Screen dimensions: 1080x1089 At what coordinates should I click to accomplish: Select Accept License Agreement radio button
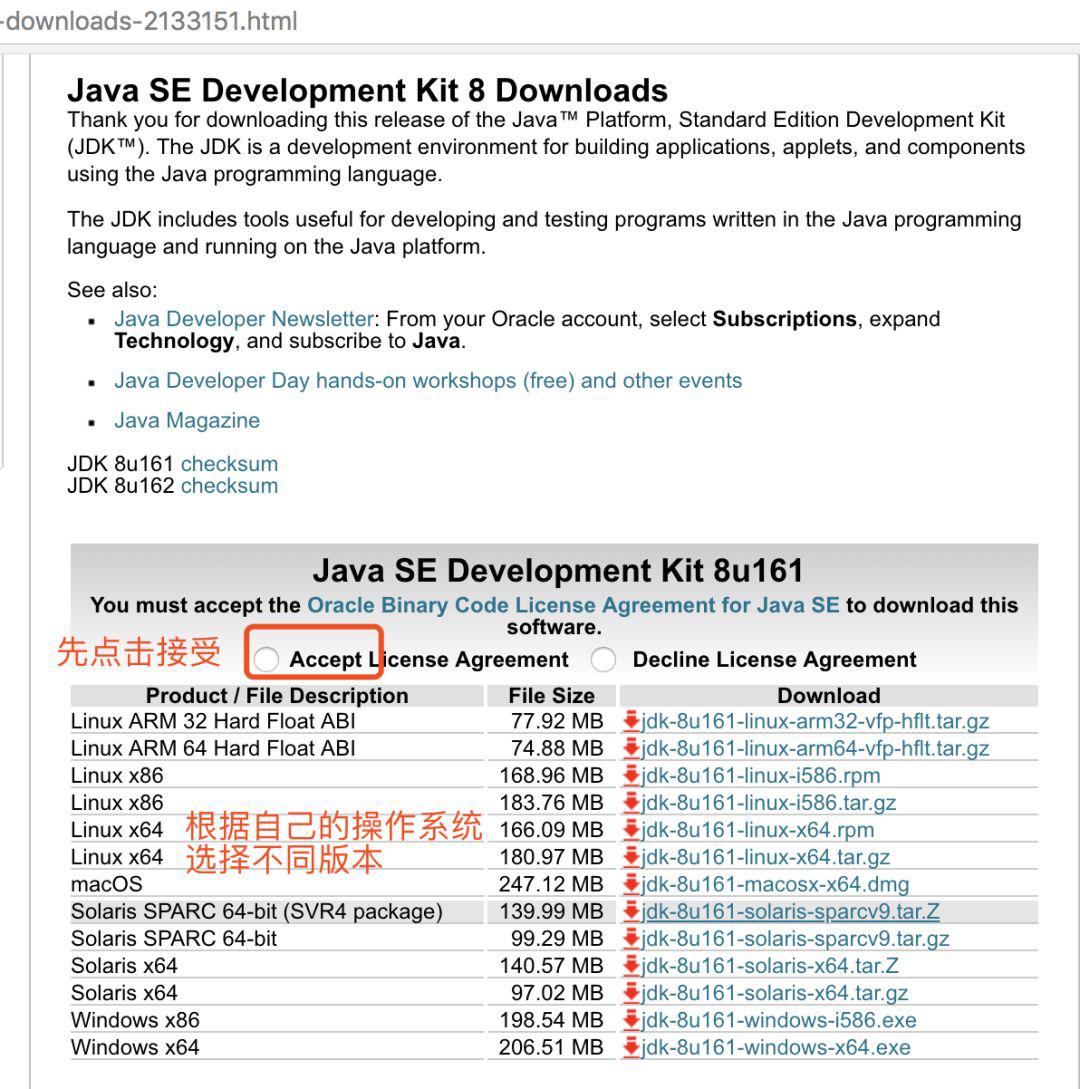pos(266,659)
